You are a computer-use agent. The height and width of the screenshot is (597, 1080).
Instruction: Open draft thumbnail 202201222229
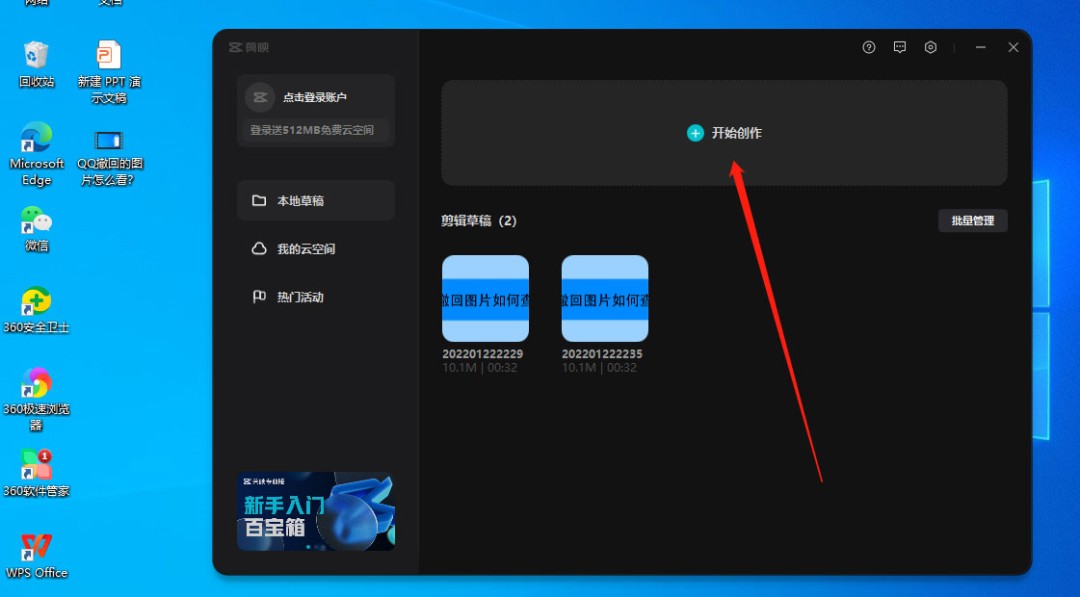point(486,298)
